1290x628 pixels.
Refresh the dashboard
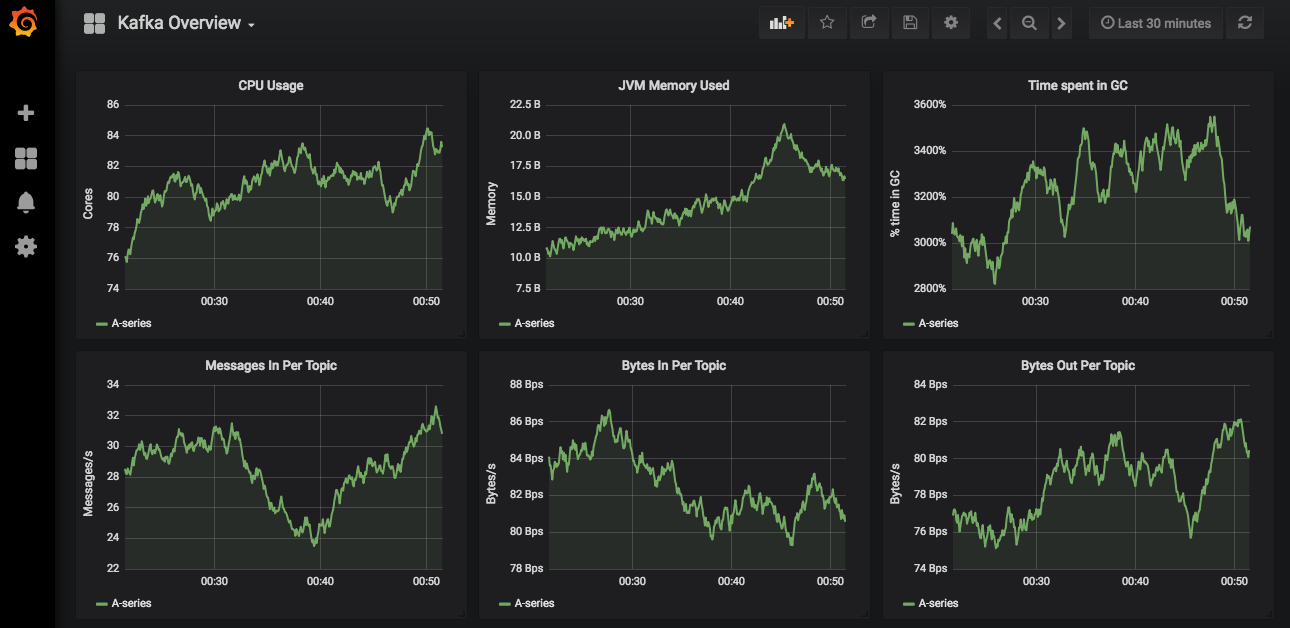[1245, 23]
